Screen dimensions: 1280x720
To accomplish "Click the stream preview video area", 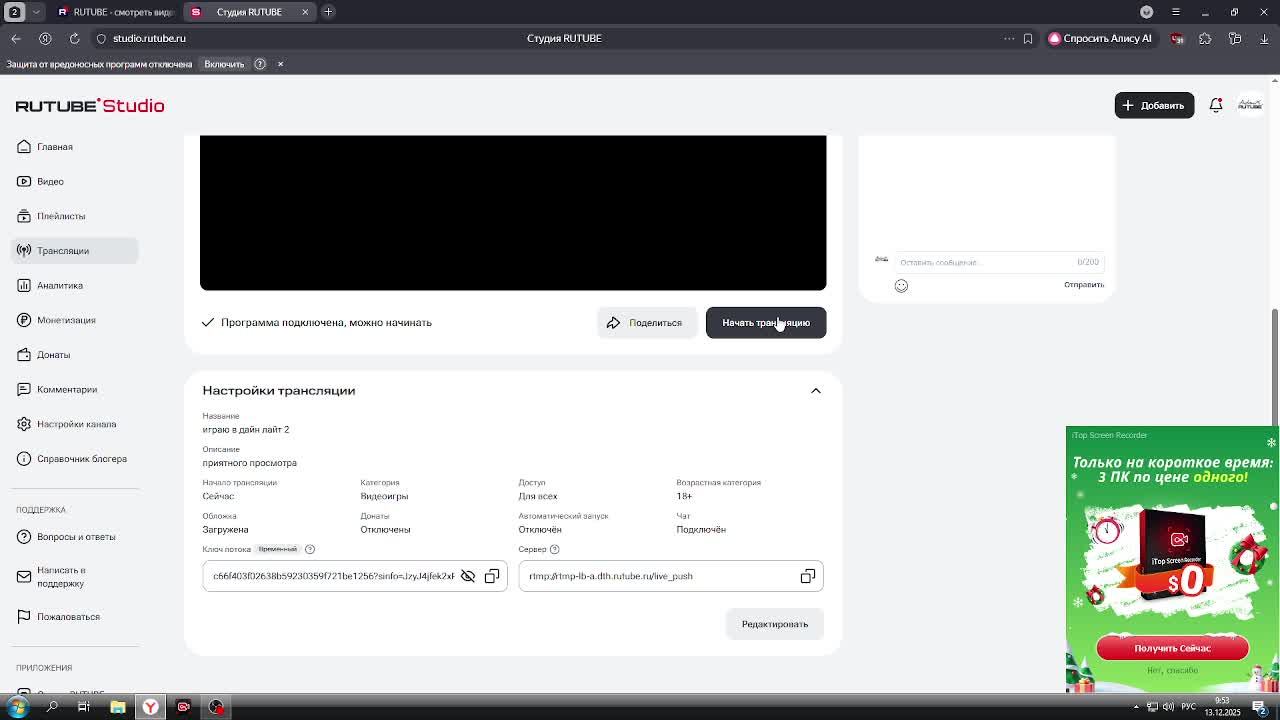I will pyautogui.click(x=513, y=213).
